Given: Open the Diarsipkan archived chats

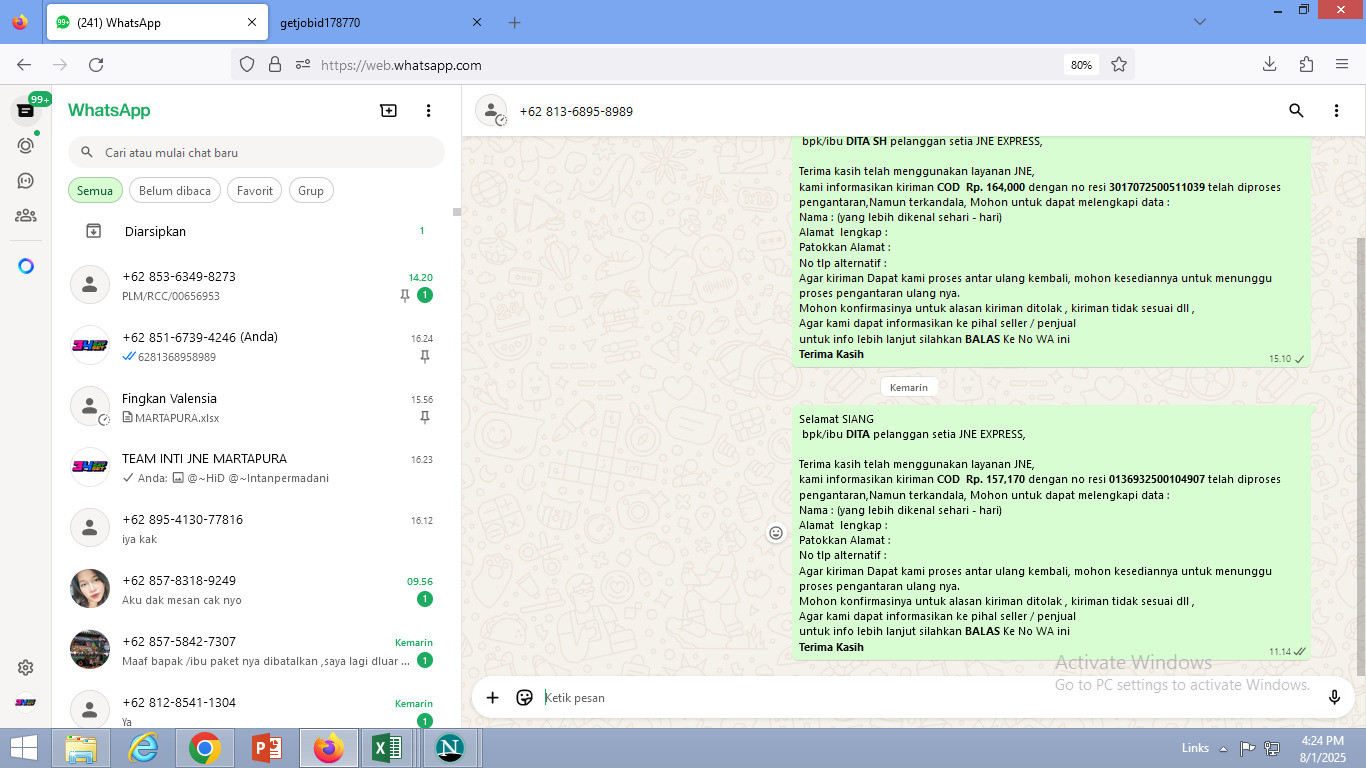Looking at the screenshot, I should tap(256, 231).
